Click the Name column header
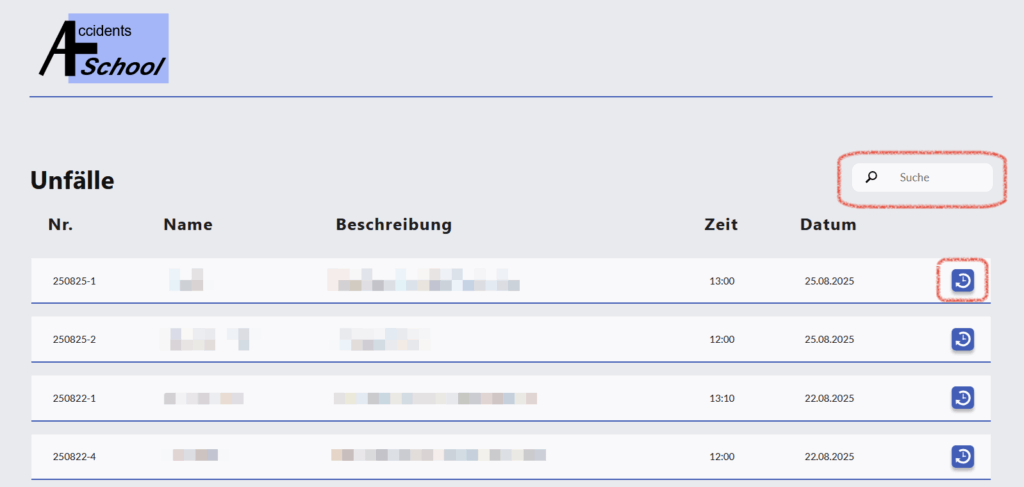Screen dimensions: 1024x487 (x=188, y=225)
